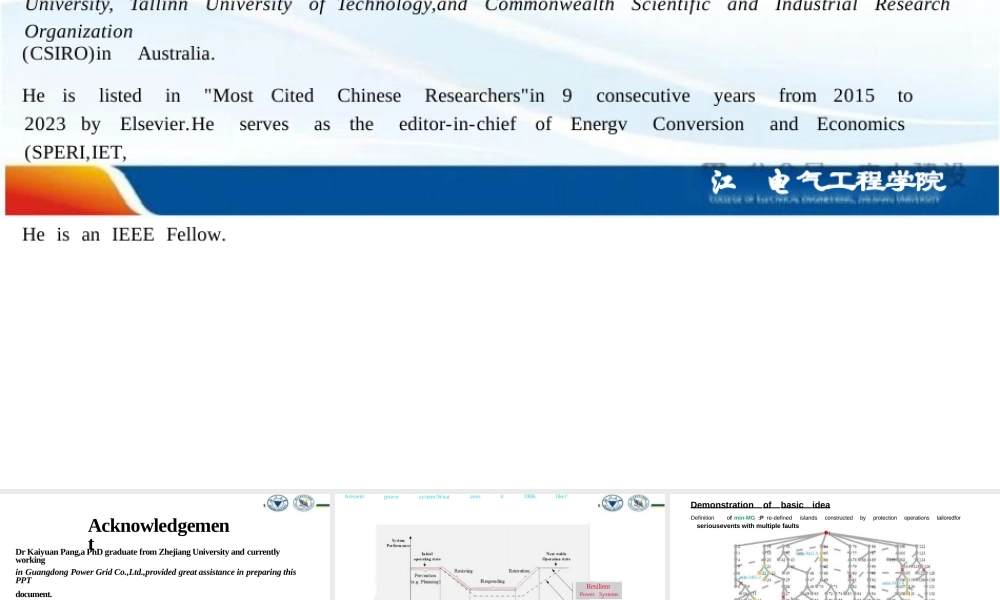This screenshot has height=600, width=1000.
Task: Open the Acknowledgement slide thumbnail
Action: pos(165,546)
